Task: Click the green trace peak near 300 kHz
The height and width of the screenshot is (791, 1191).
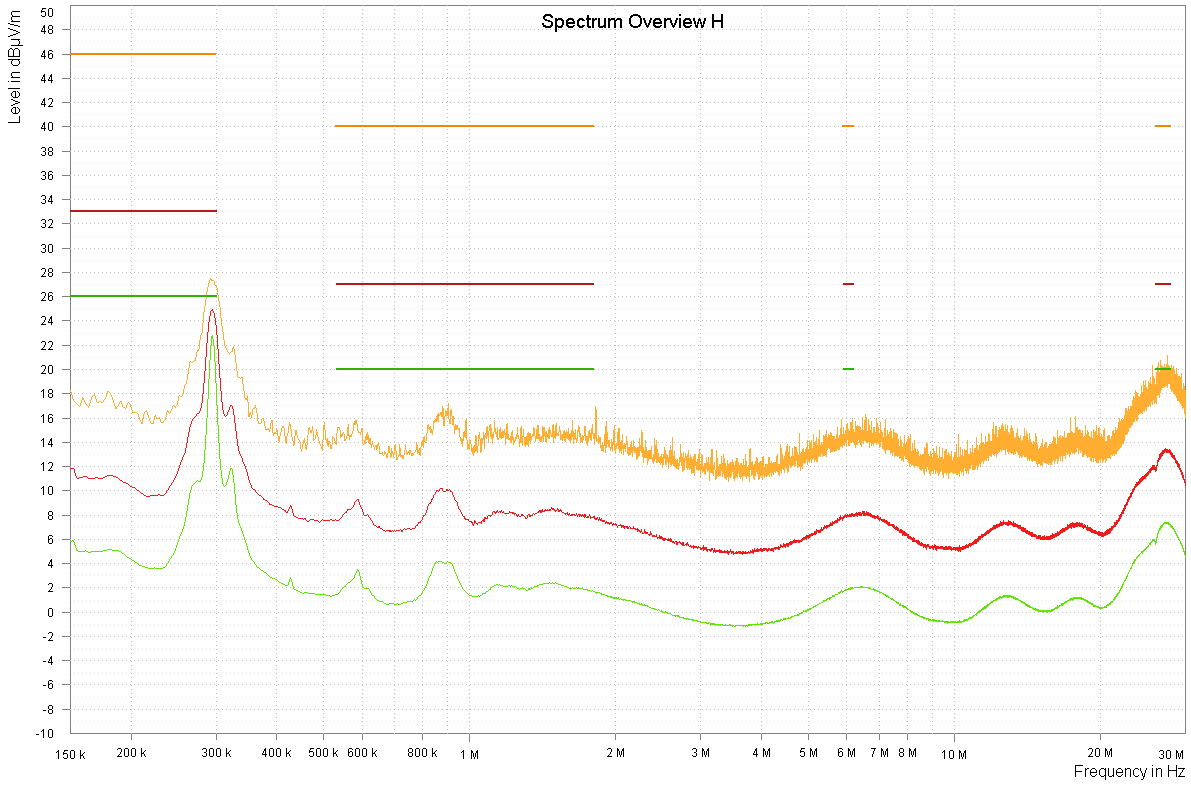Action: click(x=212, y=337)
